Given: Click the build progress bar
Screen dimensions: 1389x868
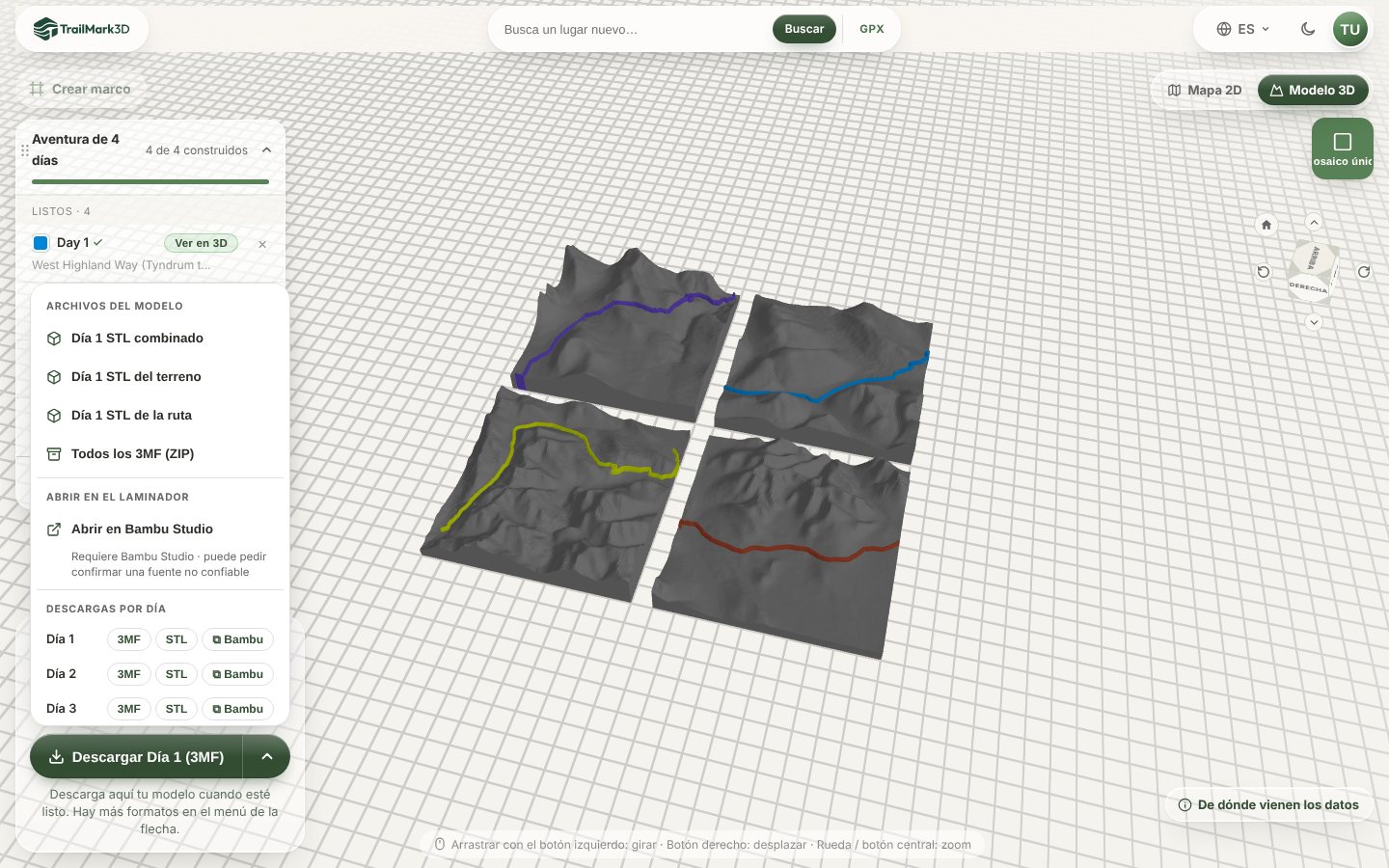Looking at the screenshot, I should (150, 181).
